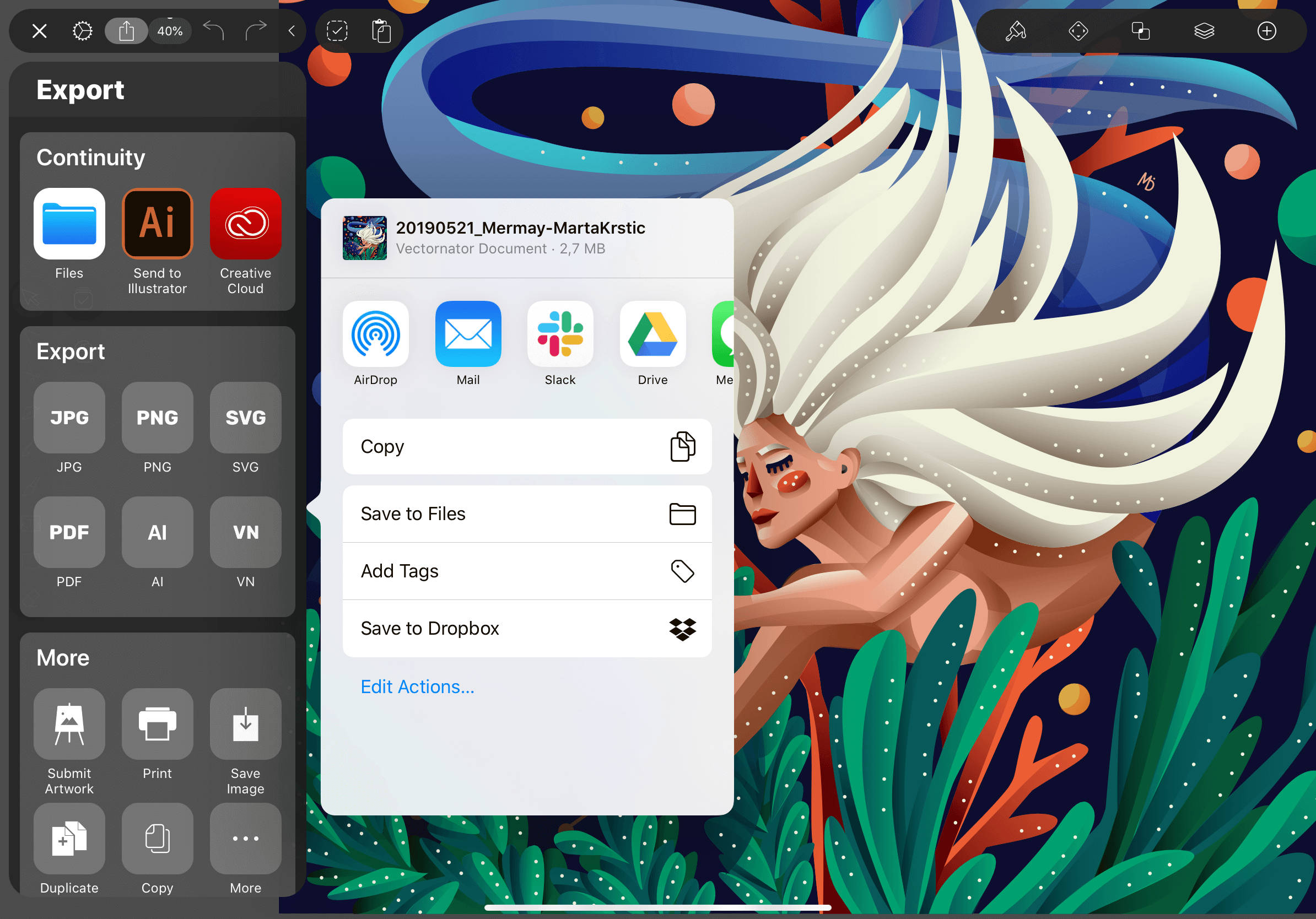This screenshot has height=919, width=1316.
Task: Export the artwork as PNG
Action: click(157, 418)
